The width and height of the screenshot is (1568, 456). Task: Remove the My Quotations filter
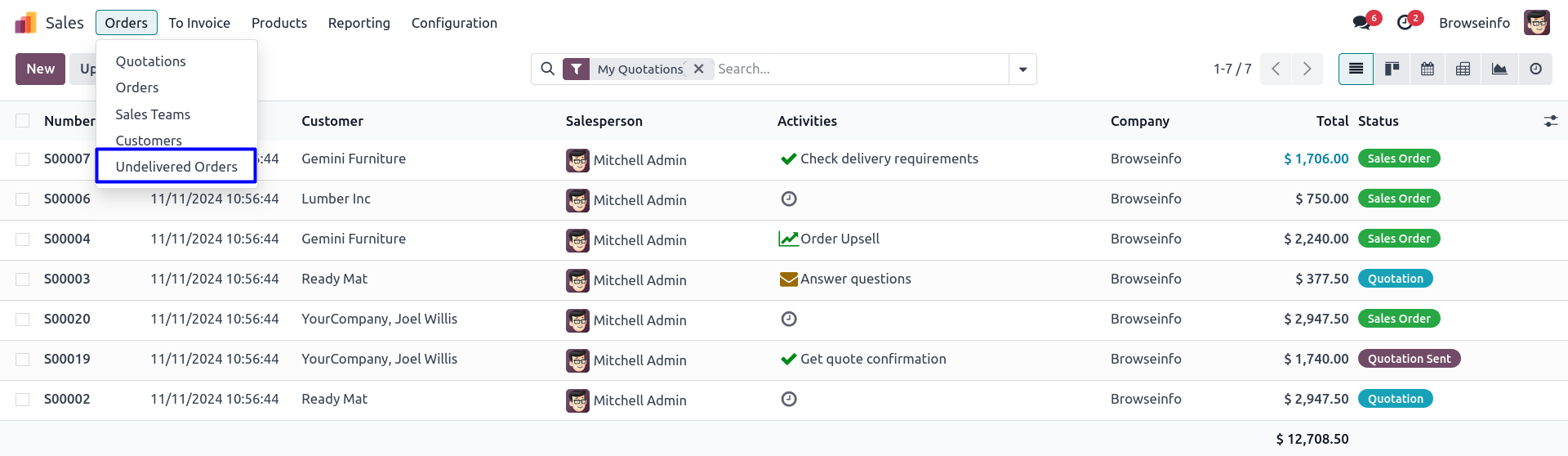click(x=699, y=69)
